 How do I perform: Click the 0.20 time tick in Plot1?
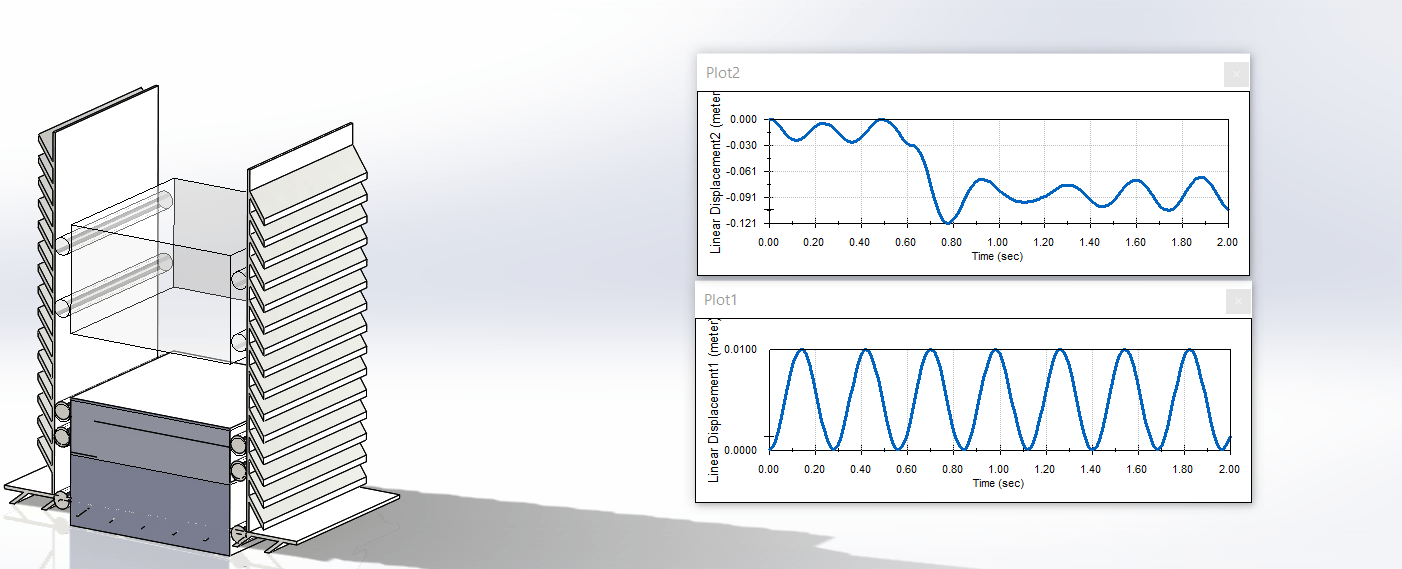click(814, 469)
